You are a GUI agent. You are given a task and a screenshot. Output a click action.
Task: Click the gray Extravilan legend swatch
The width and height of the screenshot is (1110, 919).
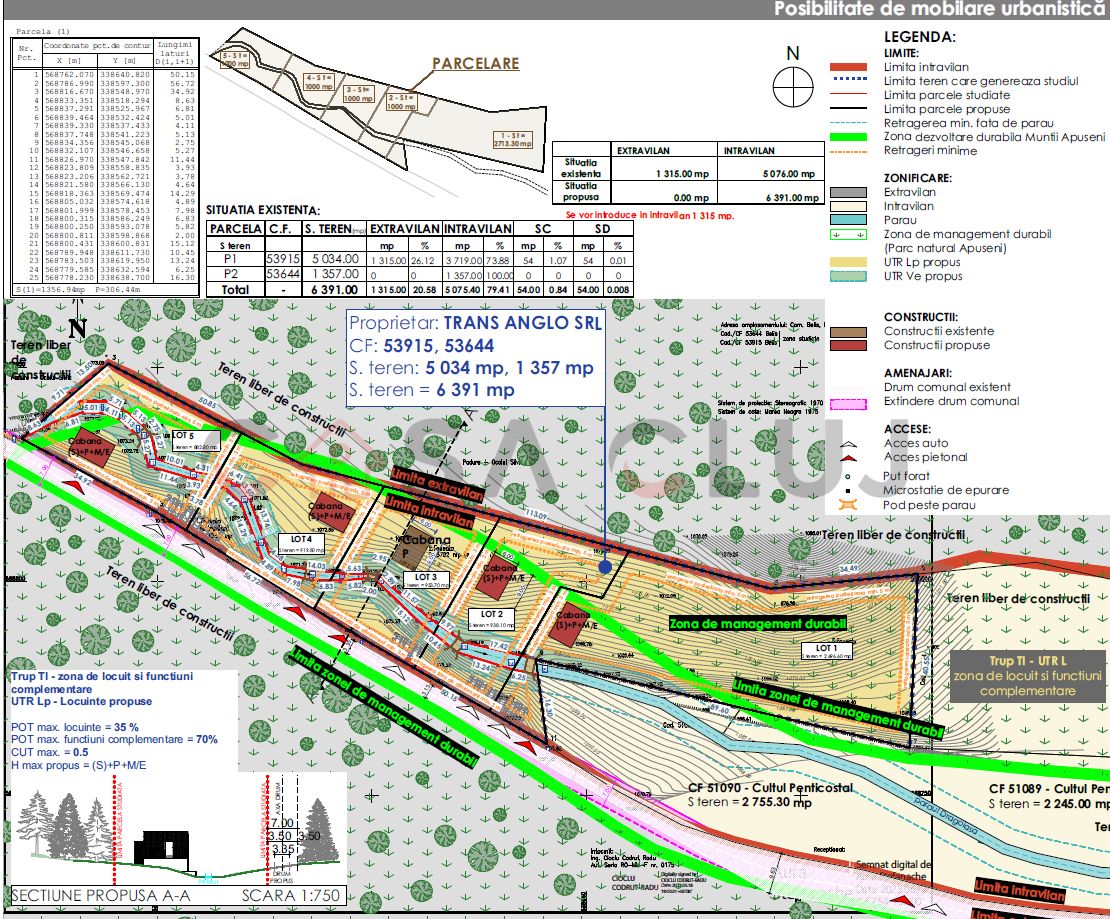pyautogui.click(x=848, y=193)
